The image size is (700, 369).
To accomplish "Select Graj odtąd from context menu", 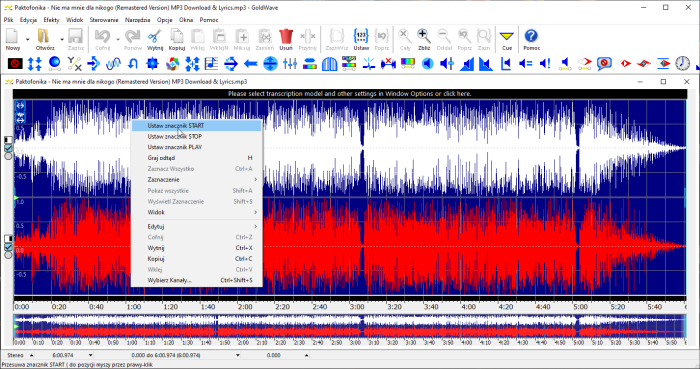I will [x=196, y=158].
